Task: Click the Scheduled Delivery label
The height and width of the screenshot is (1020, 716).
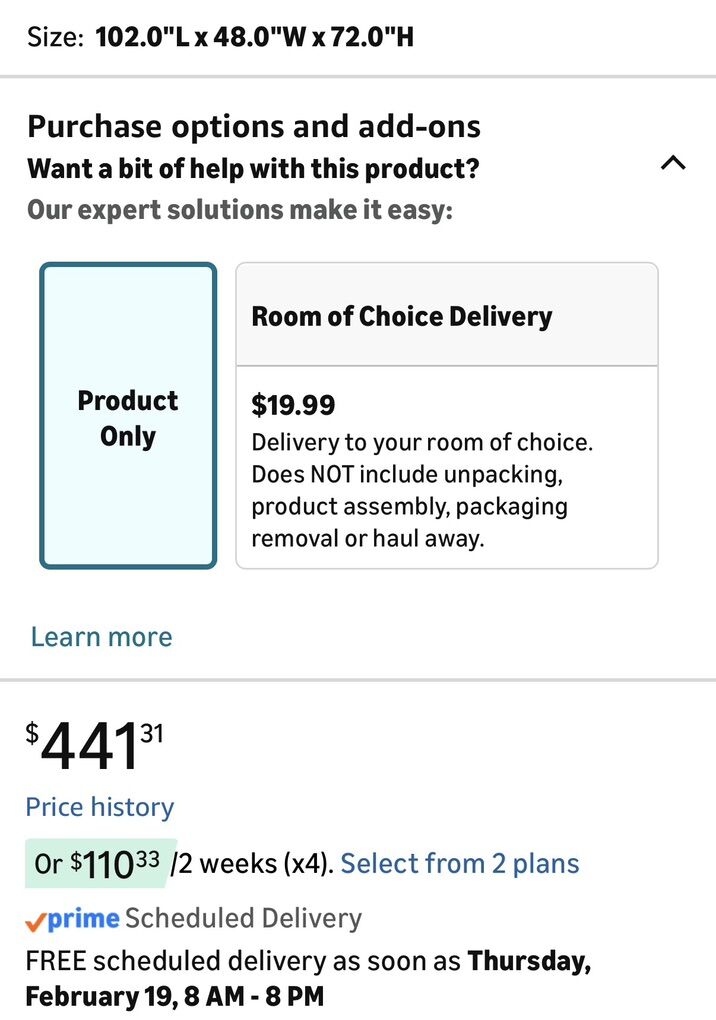Action: 243,918
